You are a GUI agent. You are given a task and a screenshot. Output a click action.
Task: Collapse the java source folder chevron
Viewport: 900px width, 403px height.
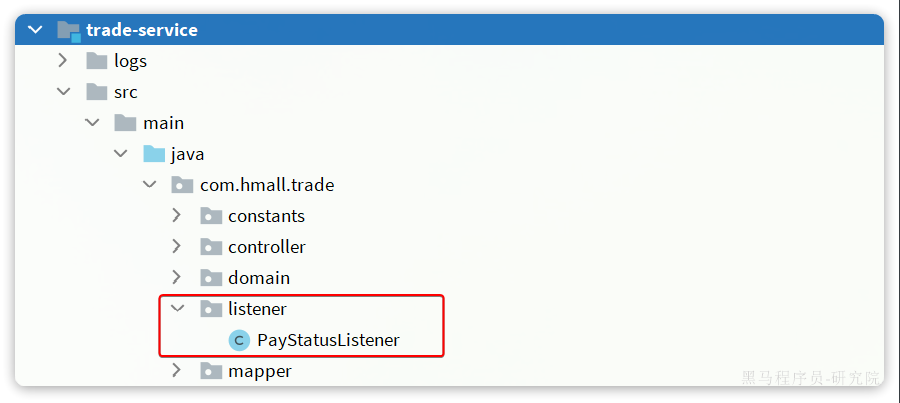click(x=121, y=154)
